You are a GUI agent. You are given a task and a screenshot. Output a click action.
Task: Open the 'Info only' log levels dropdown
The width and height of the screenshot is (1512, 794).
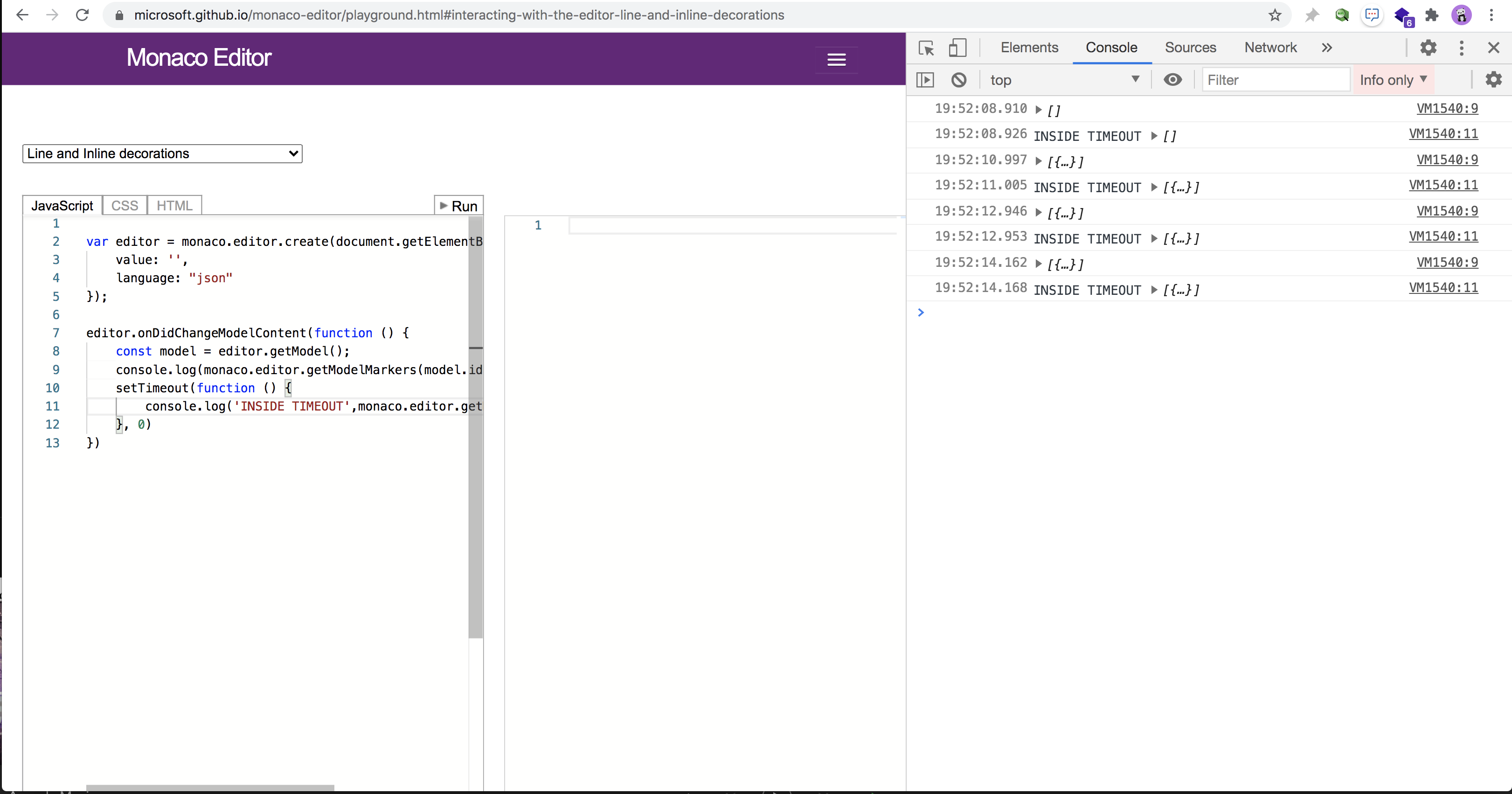point(1394,79)
